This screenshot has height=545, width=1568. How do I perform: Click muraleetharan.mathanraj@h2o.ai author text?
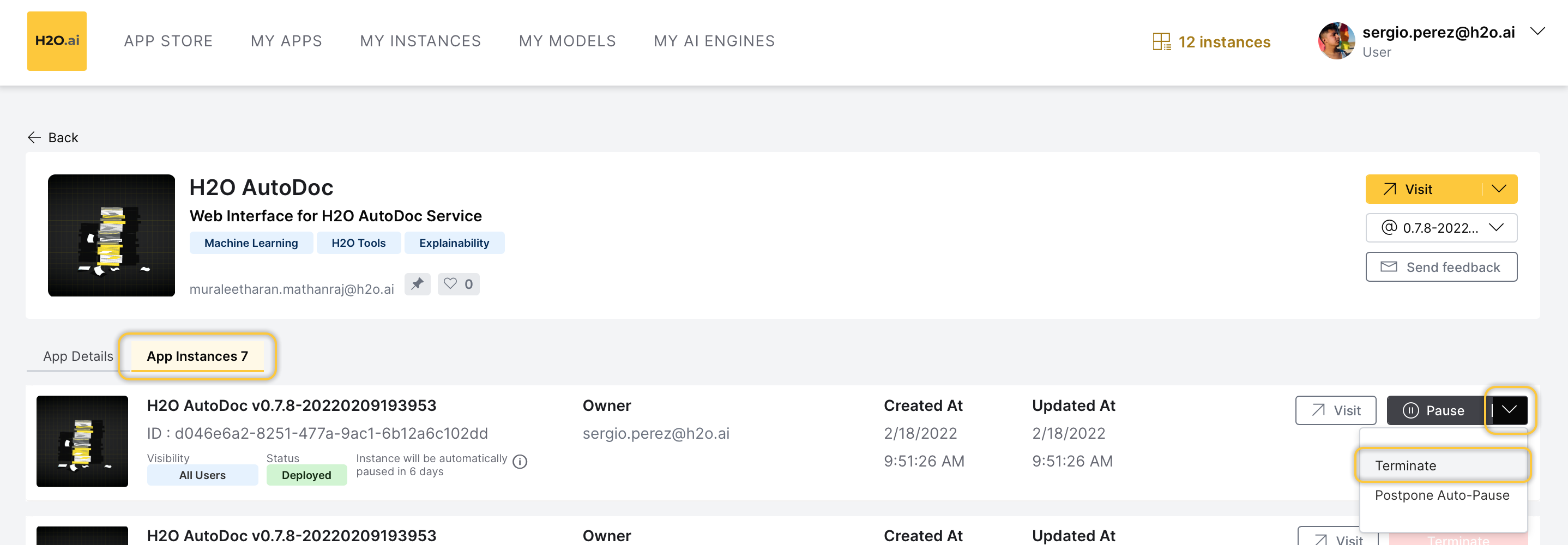pos(292,289)
